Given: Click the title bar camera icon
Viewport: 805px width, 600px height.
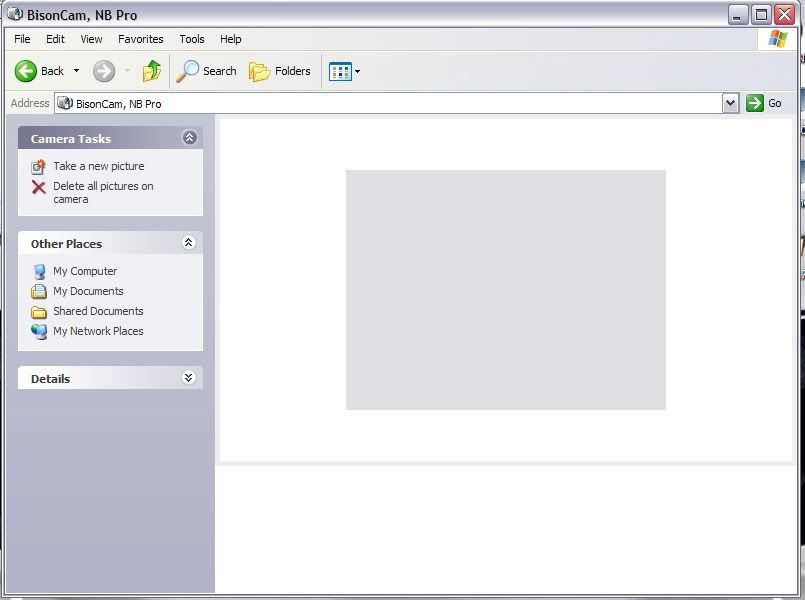Looking at the screenshot, I should point(15,14).
